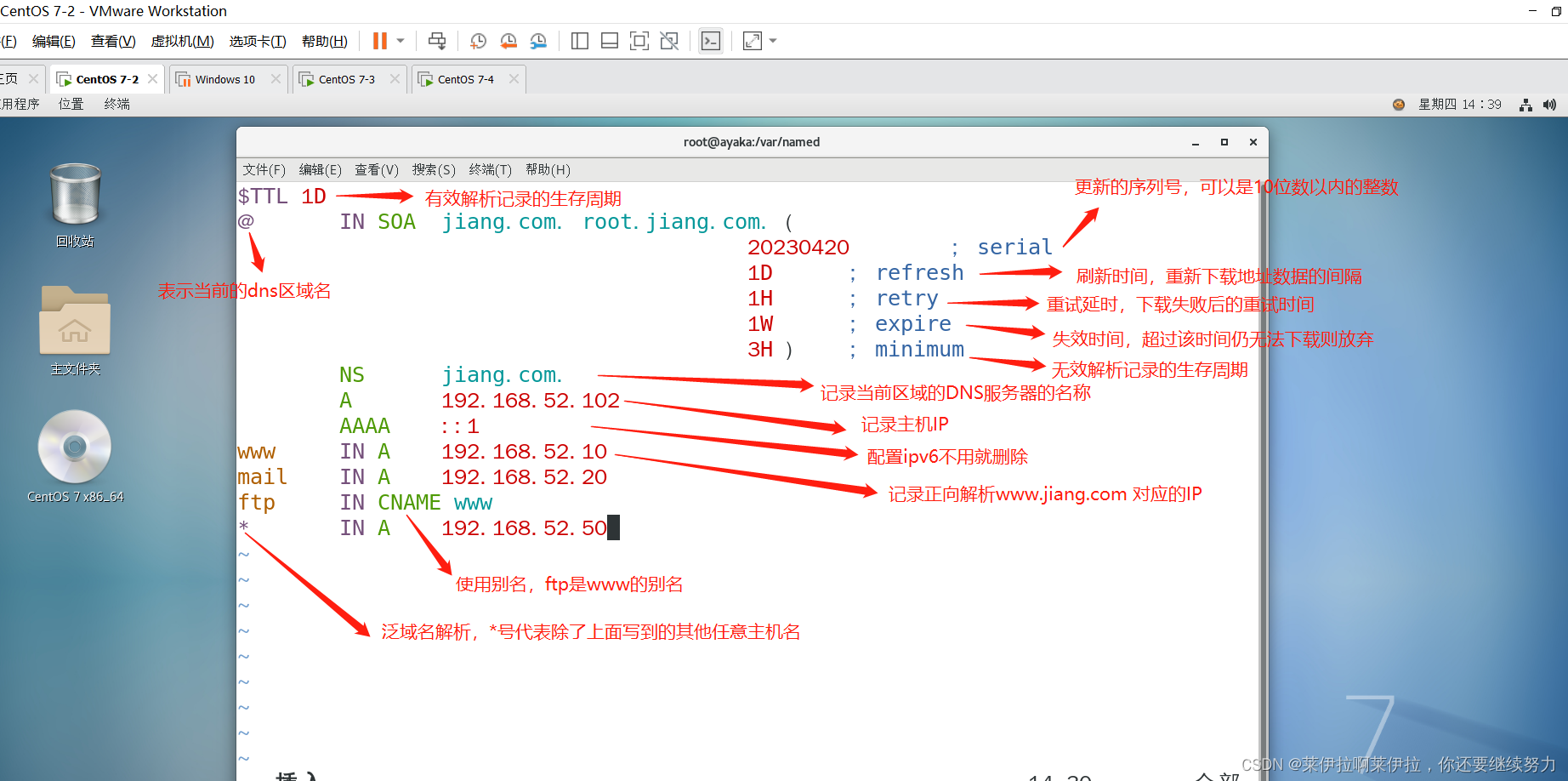Close the Windows 10 tab
The height and width of the screenshot is (781, 1568).
(276, 78)
